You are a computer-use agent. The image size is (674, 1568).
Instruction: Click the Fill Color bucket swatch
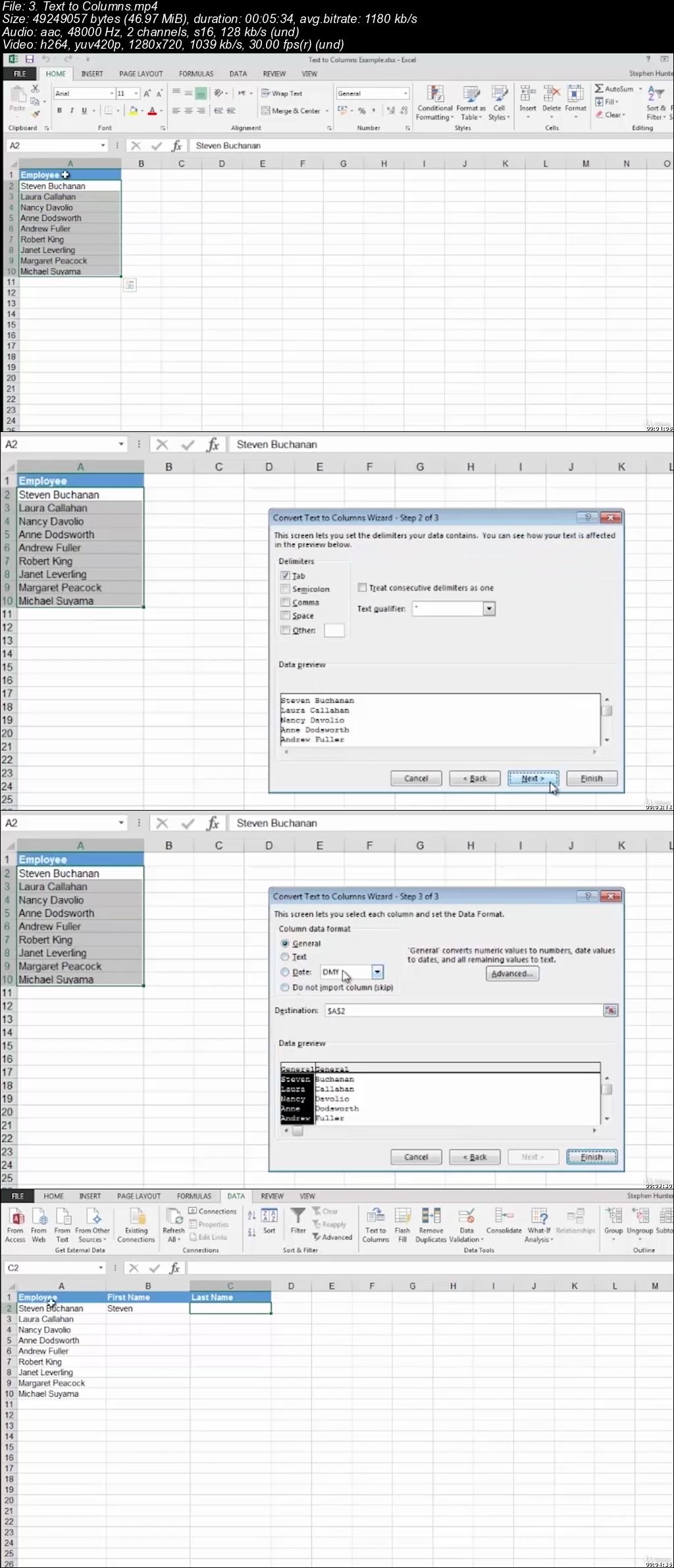133,111
